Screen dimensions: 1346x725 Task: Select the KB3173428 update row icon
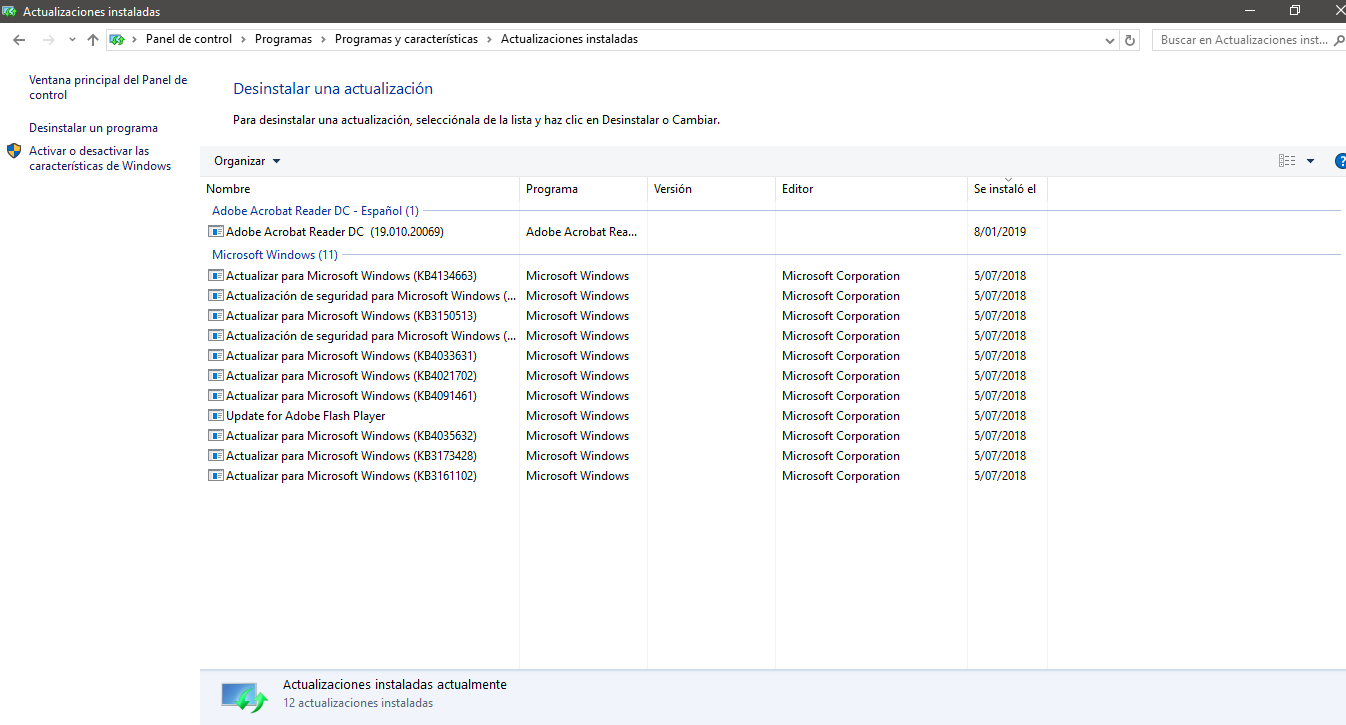(215, 456)
